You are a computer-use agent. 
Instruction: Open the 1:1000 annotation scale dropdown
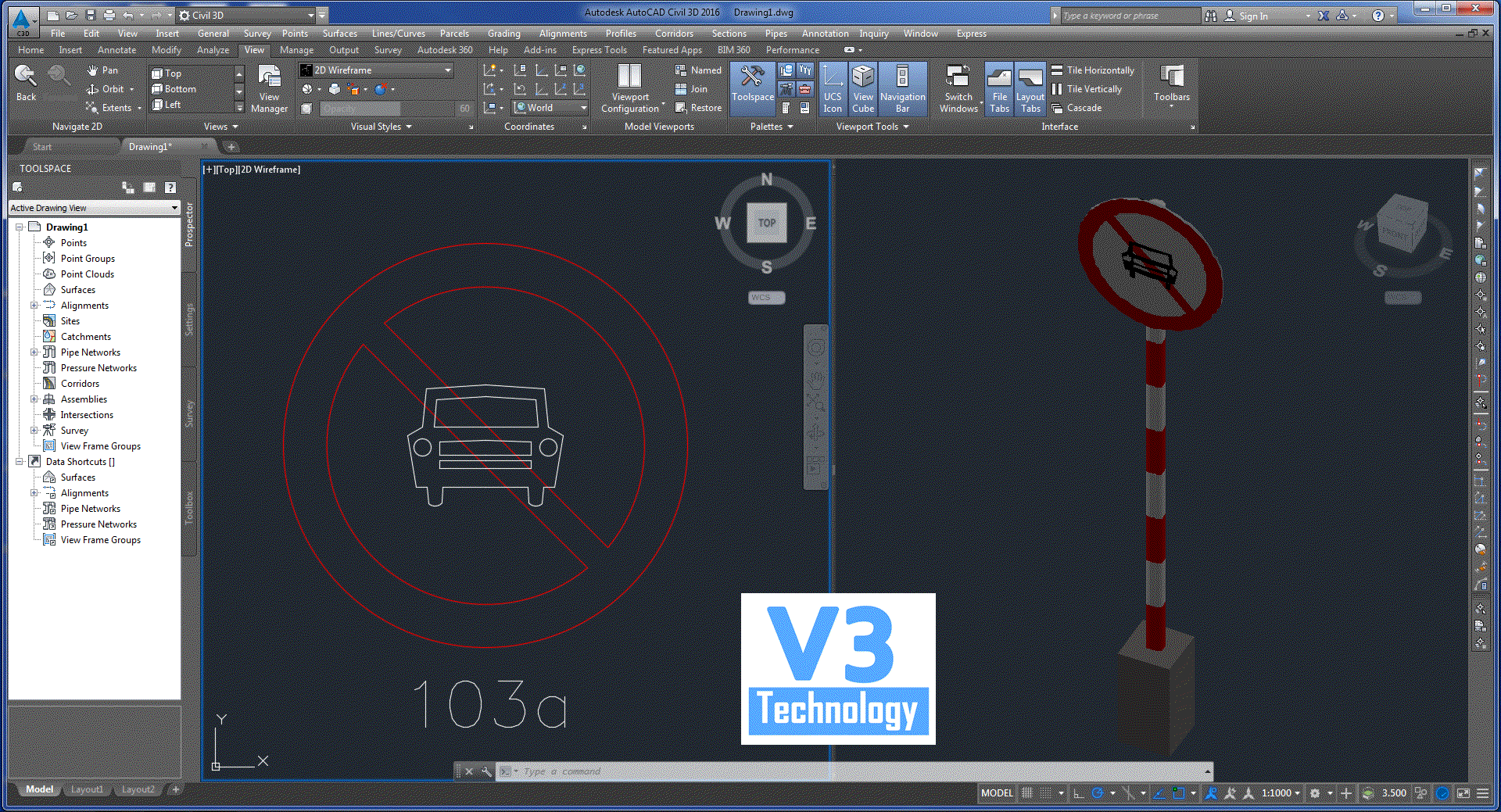(1281, 793)
